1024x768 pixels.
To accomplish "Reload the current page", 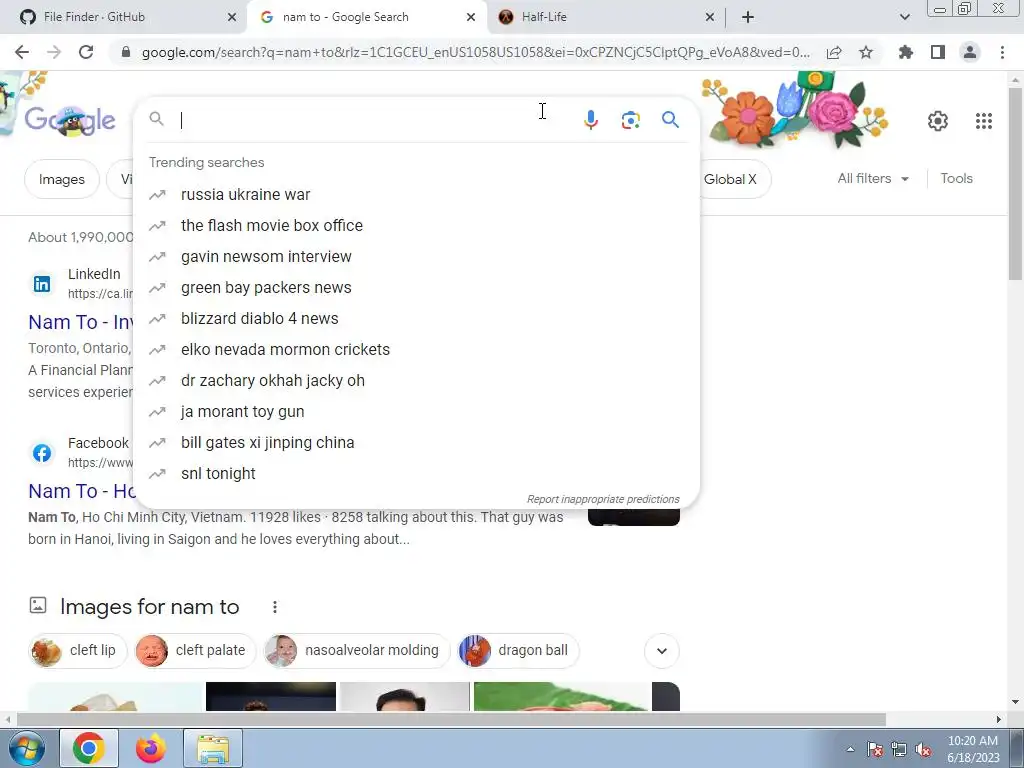I will 86,52.
